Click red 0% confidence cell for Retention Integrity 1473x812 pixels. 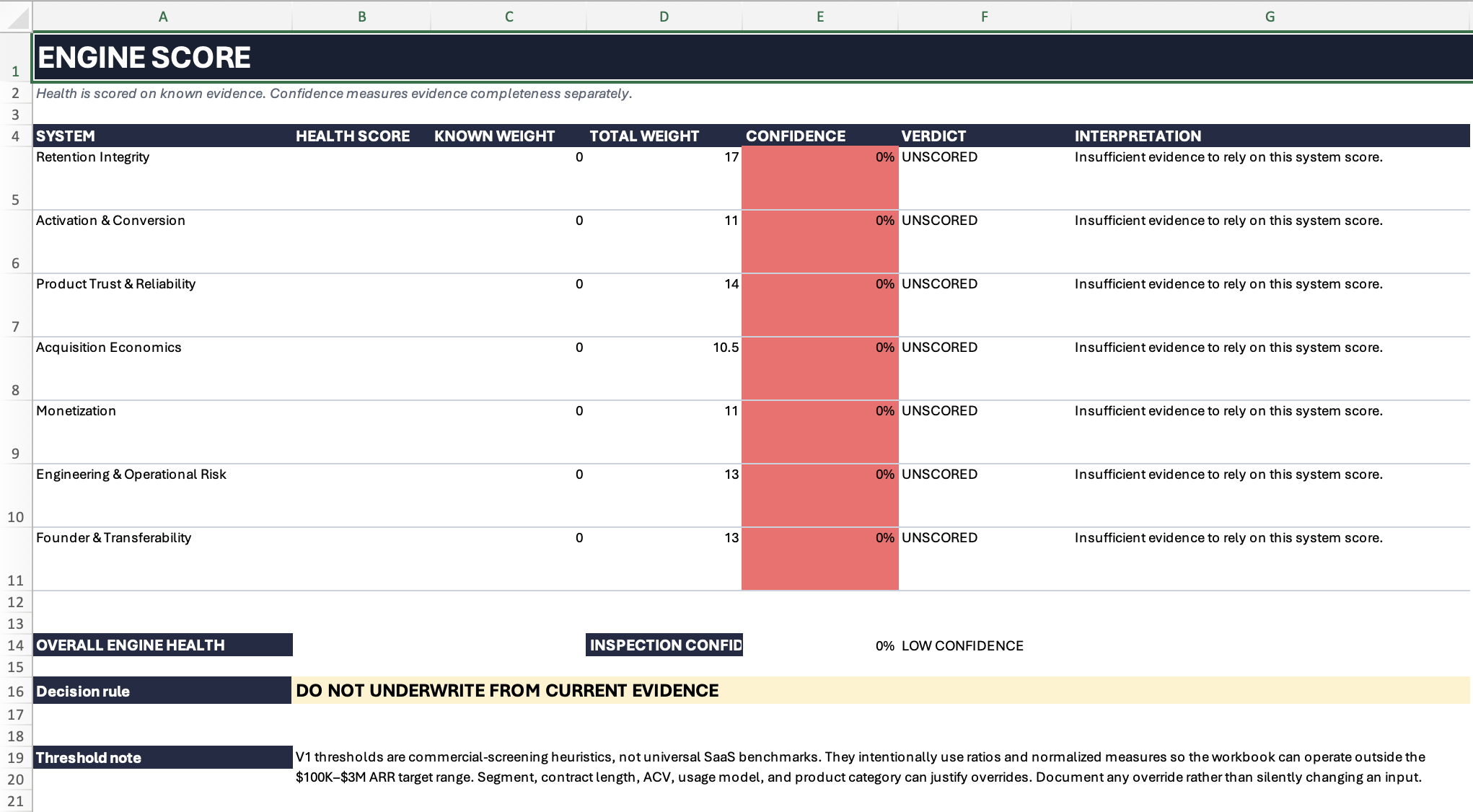820,178
